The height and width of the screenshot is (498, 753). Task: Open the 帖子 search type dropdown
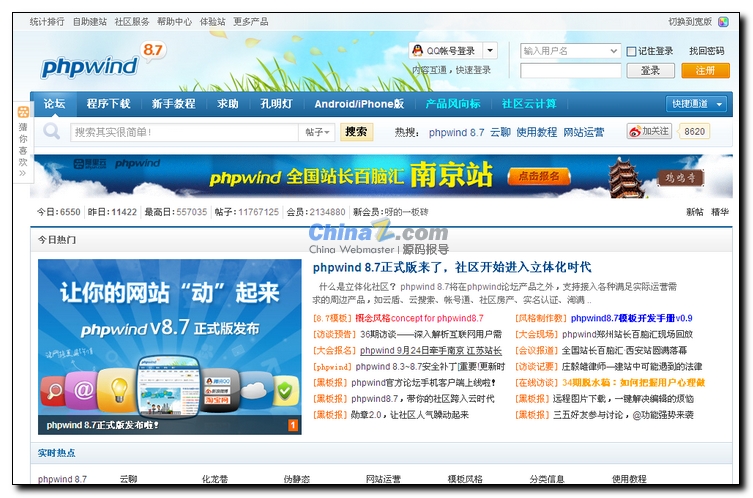[x=317, y=132]
